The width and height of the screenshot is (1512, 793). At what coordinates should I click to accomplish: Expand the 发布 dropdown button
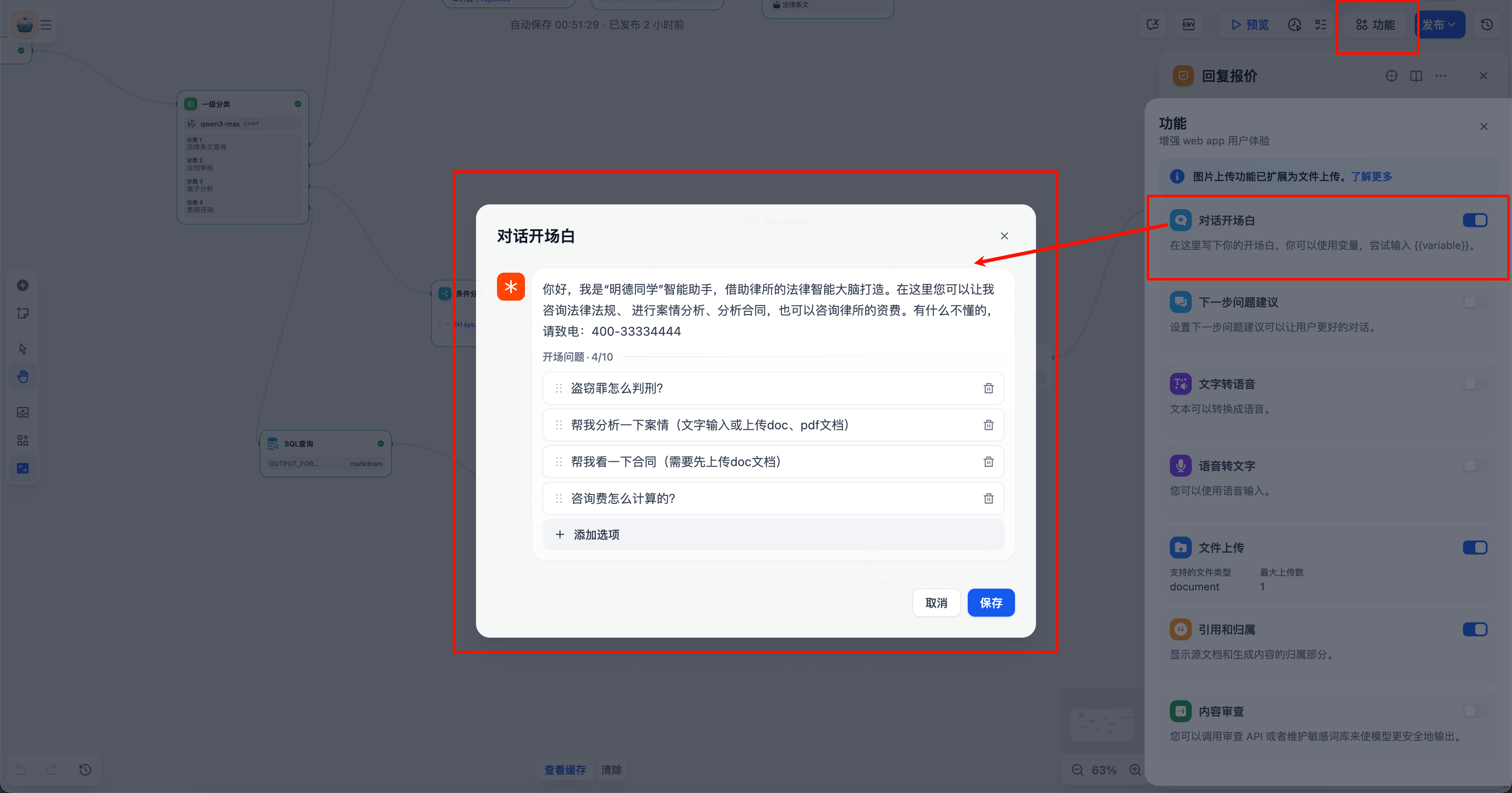tap(1438, 25)
